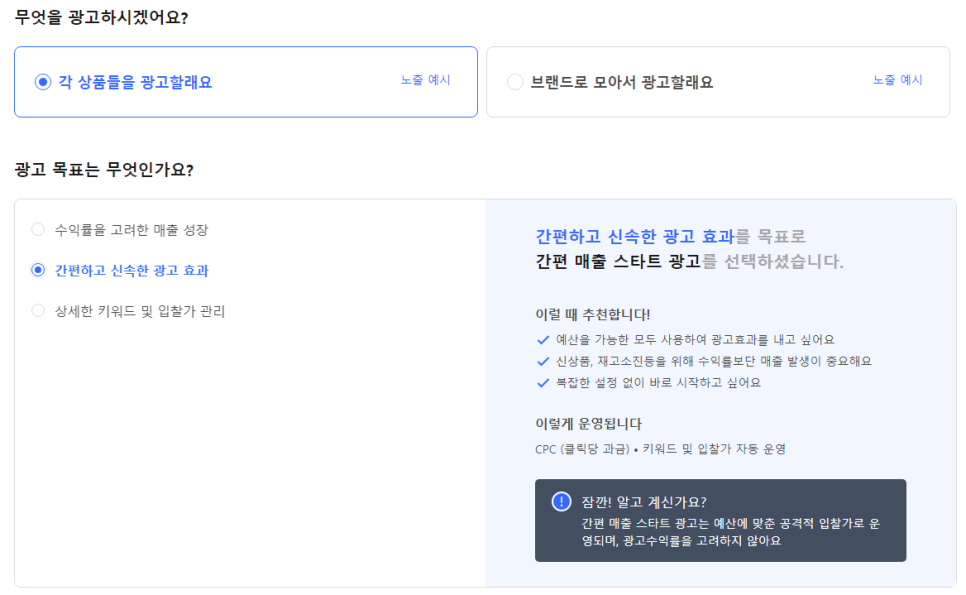Click checkmark icon beside 복잡한 설정 없이 바로
Screen dimensions: 966x595
[x=543, y=383]
